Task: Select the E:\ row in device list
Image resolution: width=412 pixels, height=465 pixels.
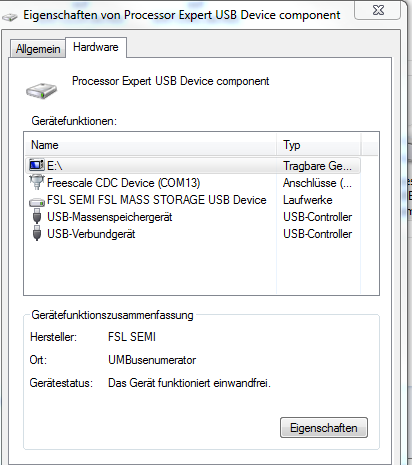Action: (x=193, y=165)
